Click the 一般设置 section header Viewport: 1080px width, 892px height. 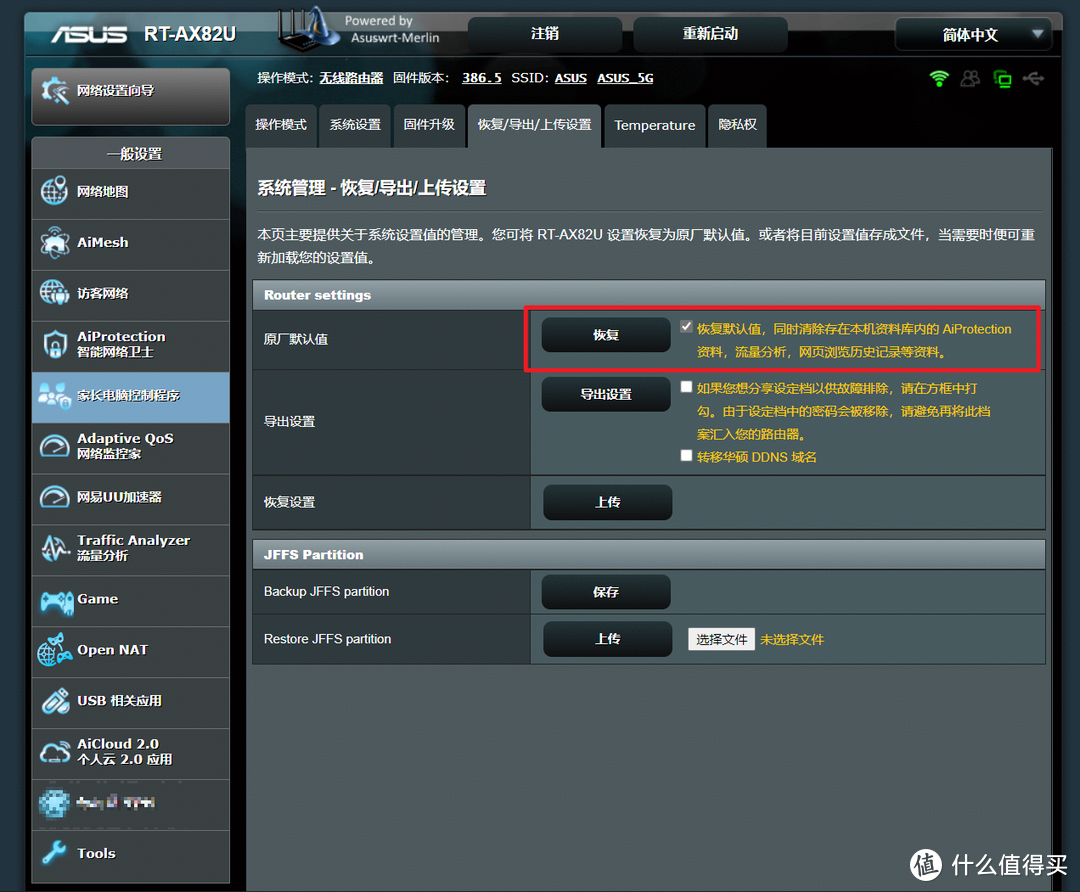tap(131, 153)
